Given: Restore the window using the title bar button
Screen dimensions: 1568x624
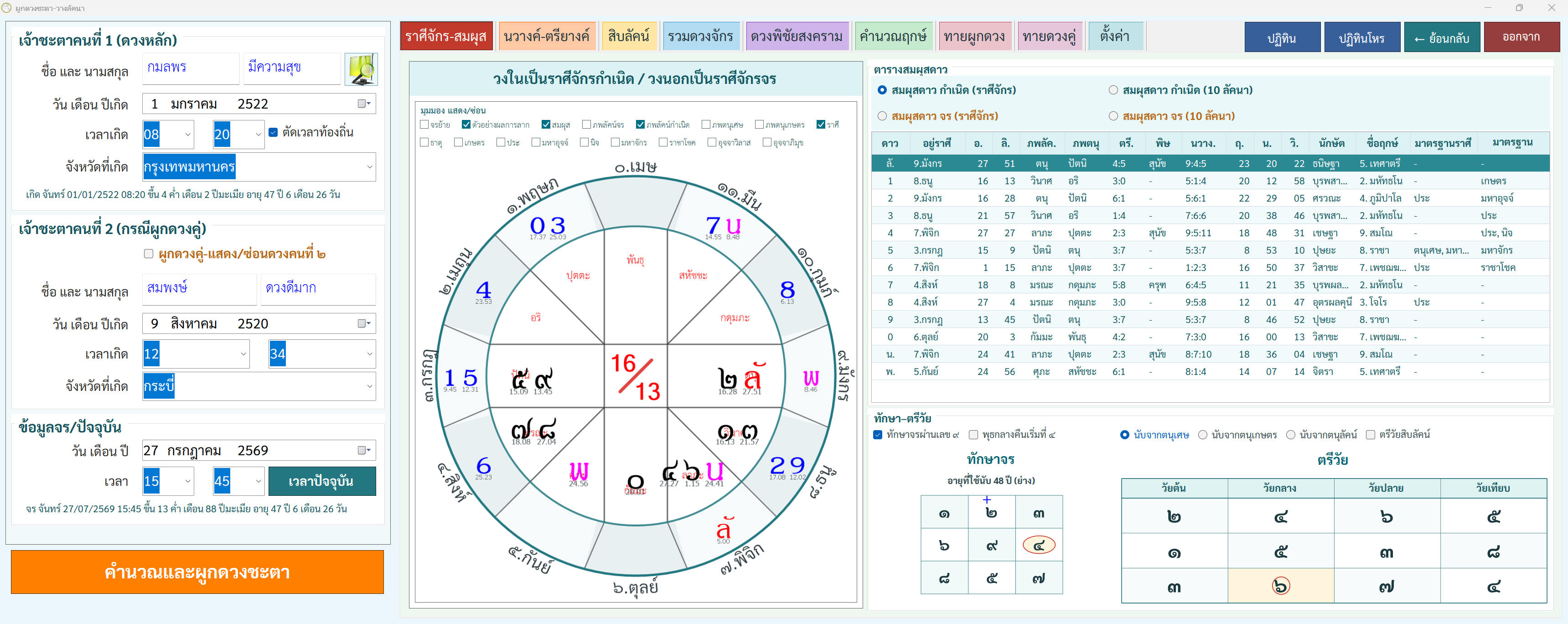Looking at the screenshot, I should (1519, 8).
